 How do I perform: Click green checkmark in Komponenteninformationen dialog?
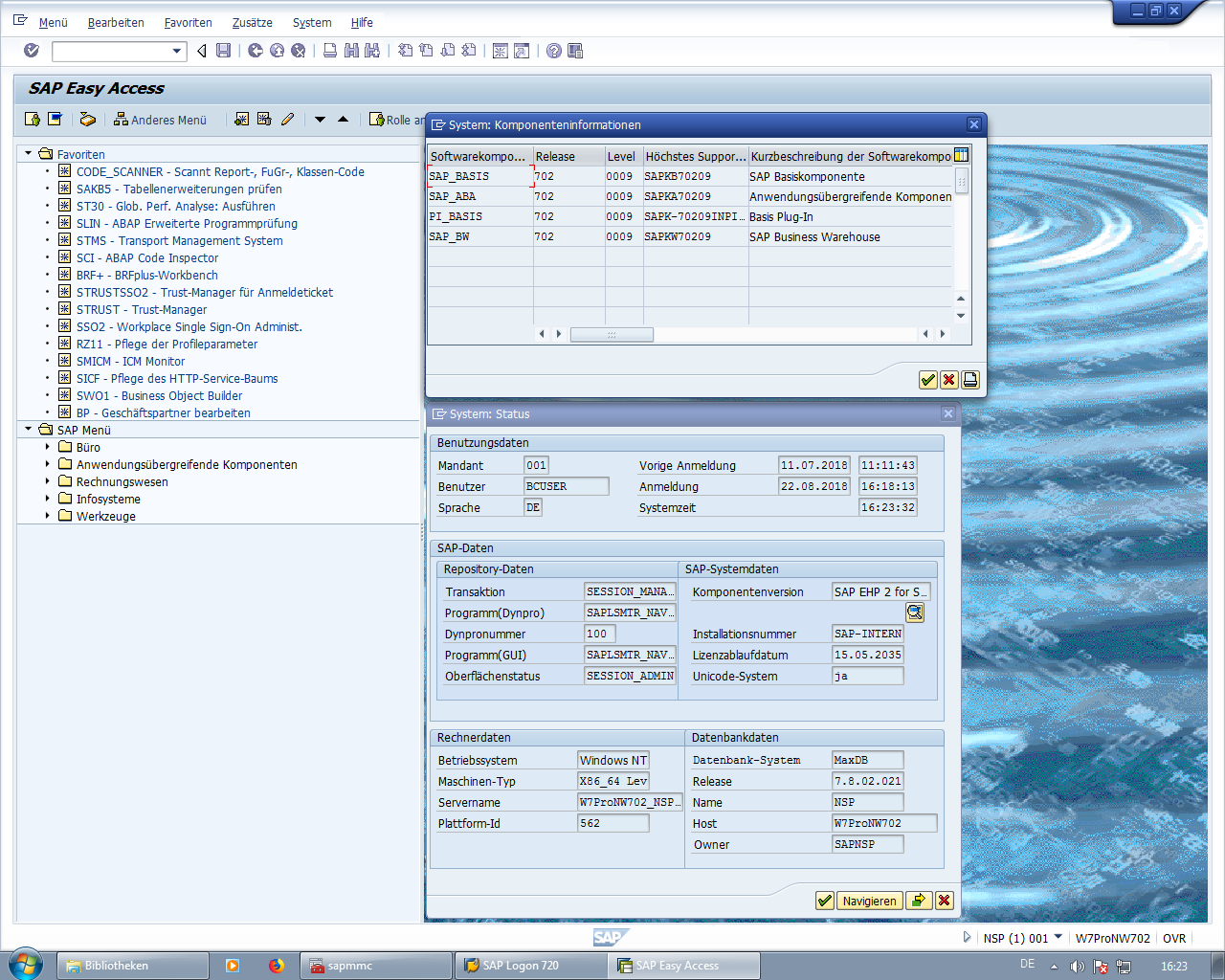pos(927,380)
